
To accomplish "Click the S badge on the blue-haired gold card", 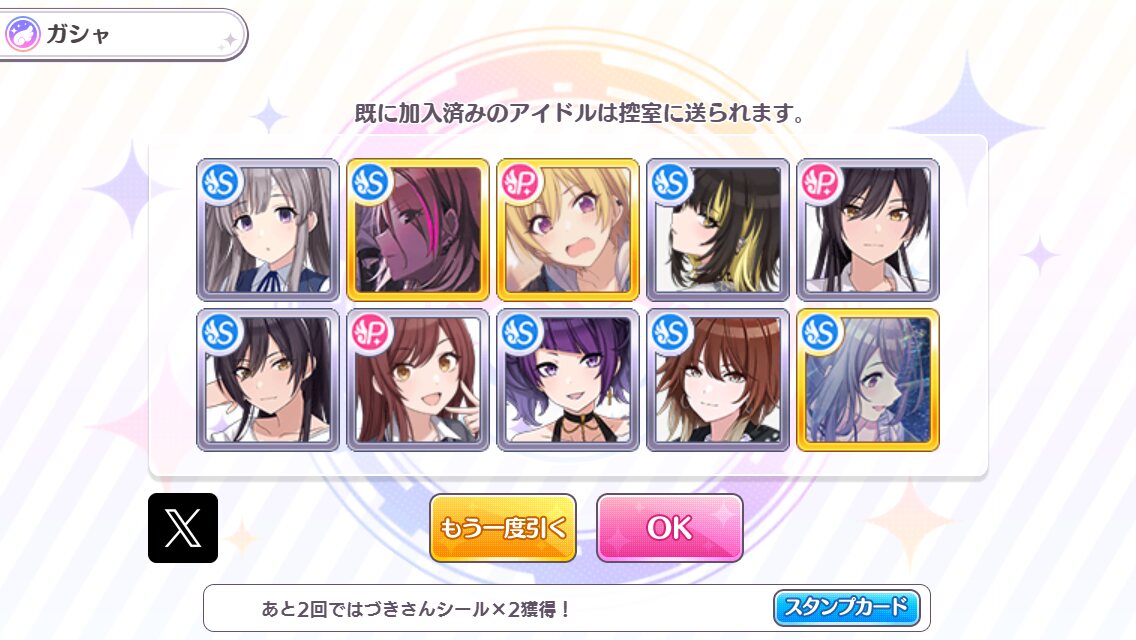I will [821, 333].
